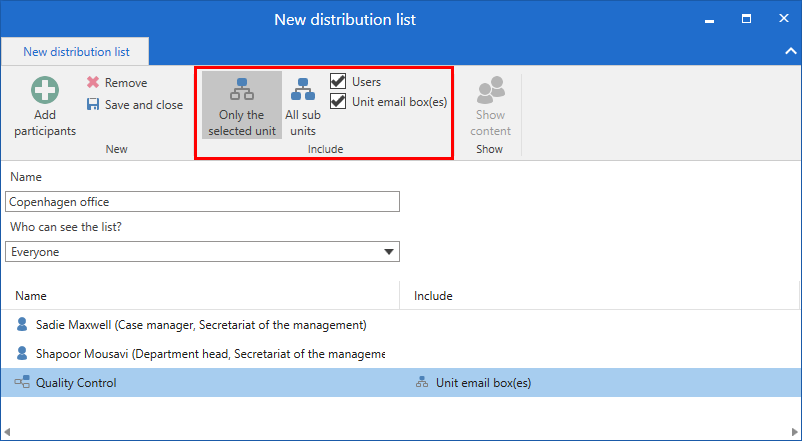Click person icon beside Sadie Maxwell
The height and width of the screenshot is (441, 802).
[22, 324]
